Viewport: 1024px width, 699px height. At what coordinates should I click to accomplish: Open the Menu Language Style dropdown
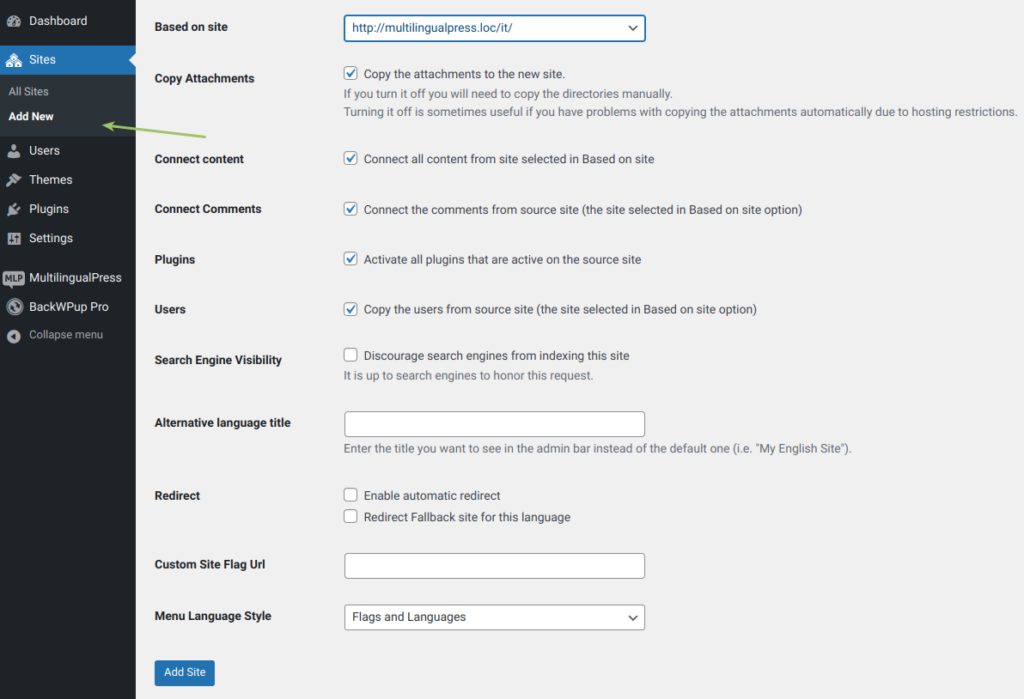coord(494,617)
